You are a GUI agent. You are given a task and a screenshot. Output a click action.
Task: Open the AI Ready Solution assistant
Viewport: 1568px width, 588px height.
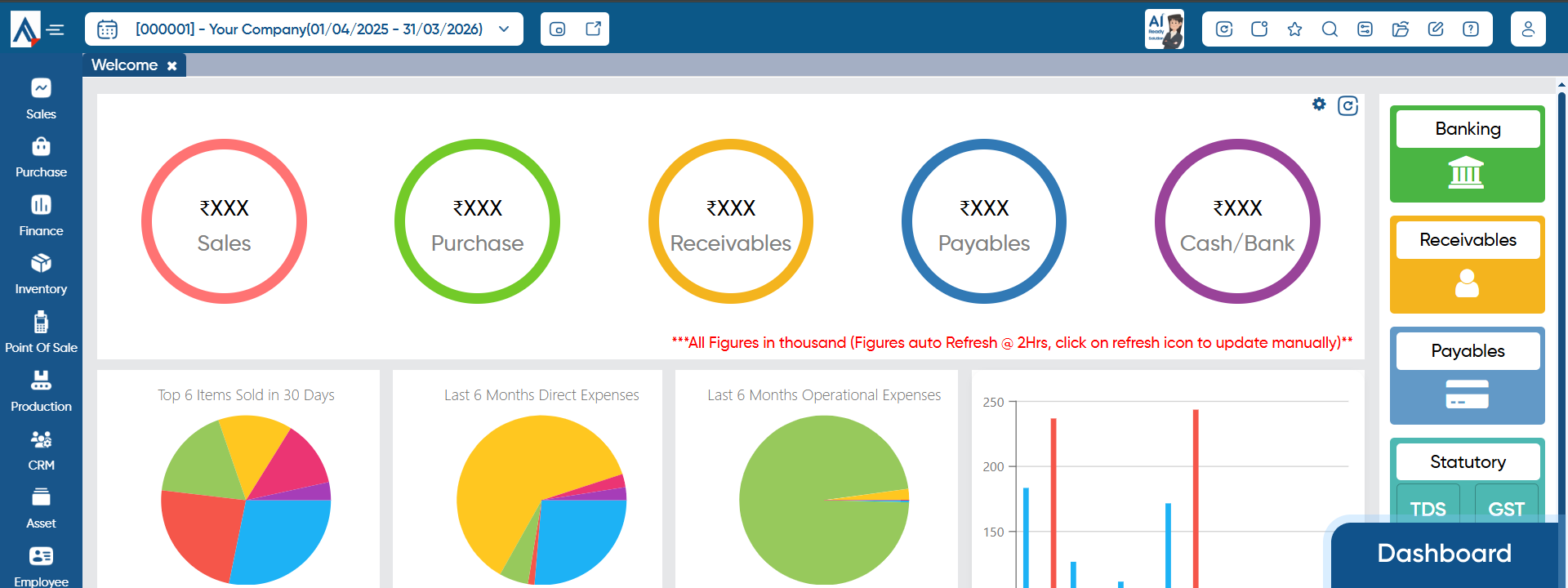[1165, 29]
